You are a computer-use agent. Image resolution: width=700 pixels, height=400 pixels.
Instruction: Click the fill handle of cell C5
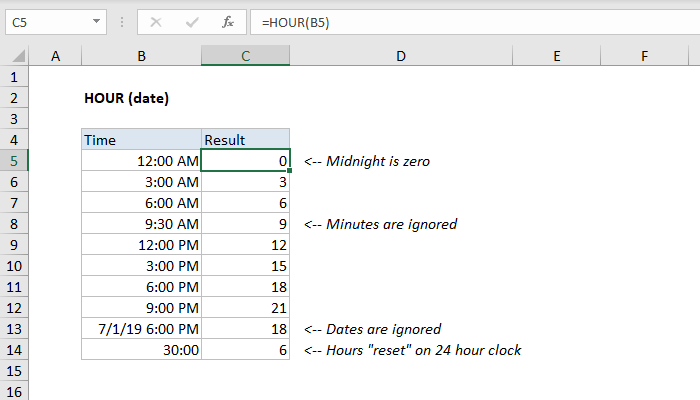point(290,171)
